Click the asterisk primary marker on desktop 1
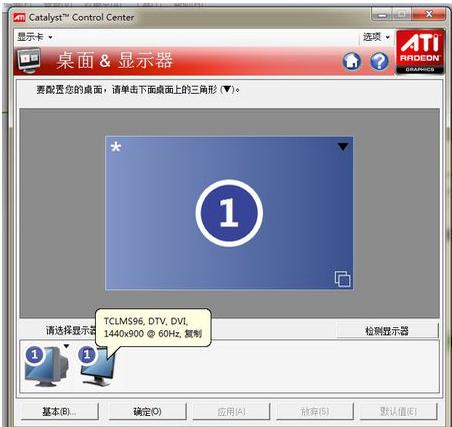This screenshot has width=452, height=427. click(x=116, y=147)
